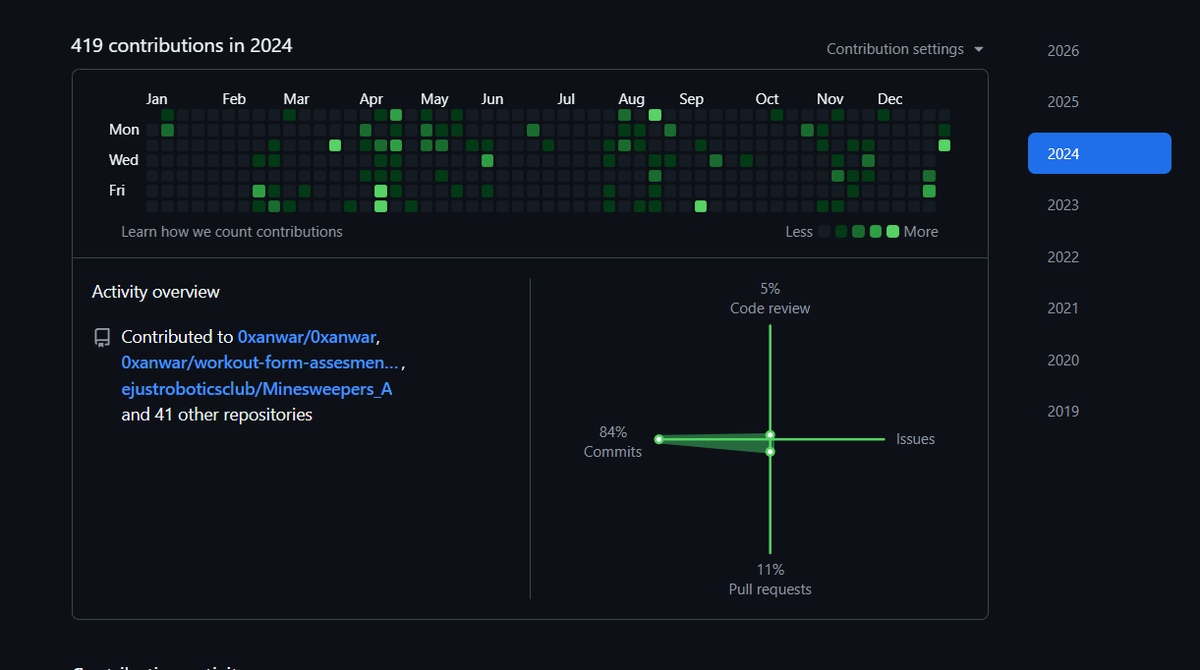Click the Commits data point on the chart

[659, 439]
